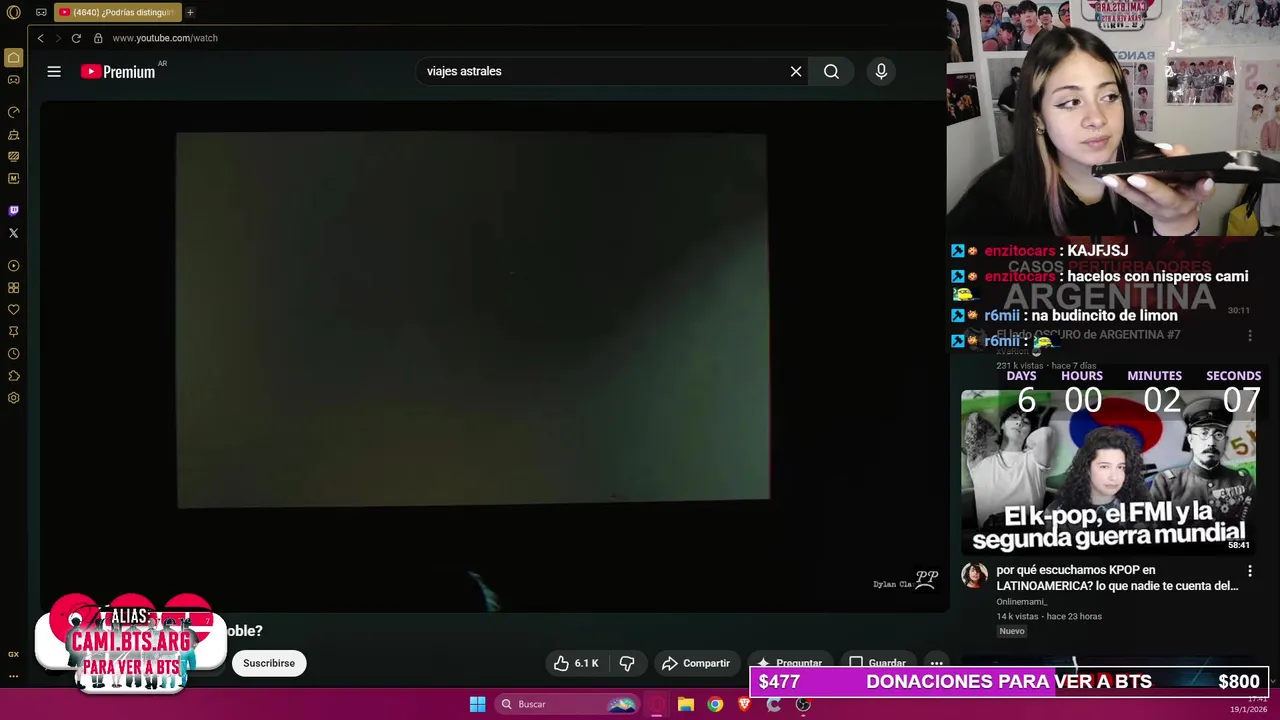The height and width of the screenshot is (720, 1280).
Task: Open Settings gear icon in sidebar
Action: coord(14,398)
